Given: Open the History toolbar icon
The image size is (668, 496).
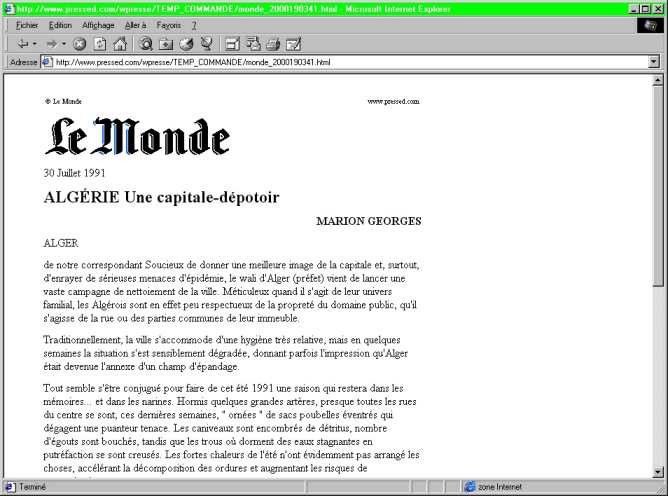Looking at the screenshot, I should click(186, 44).
